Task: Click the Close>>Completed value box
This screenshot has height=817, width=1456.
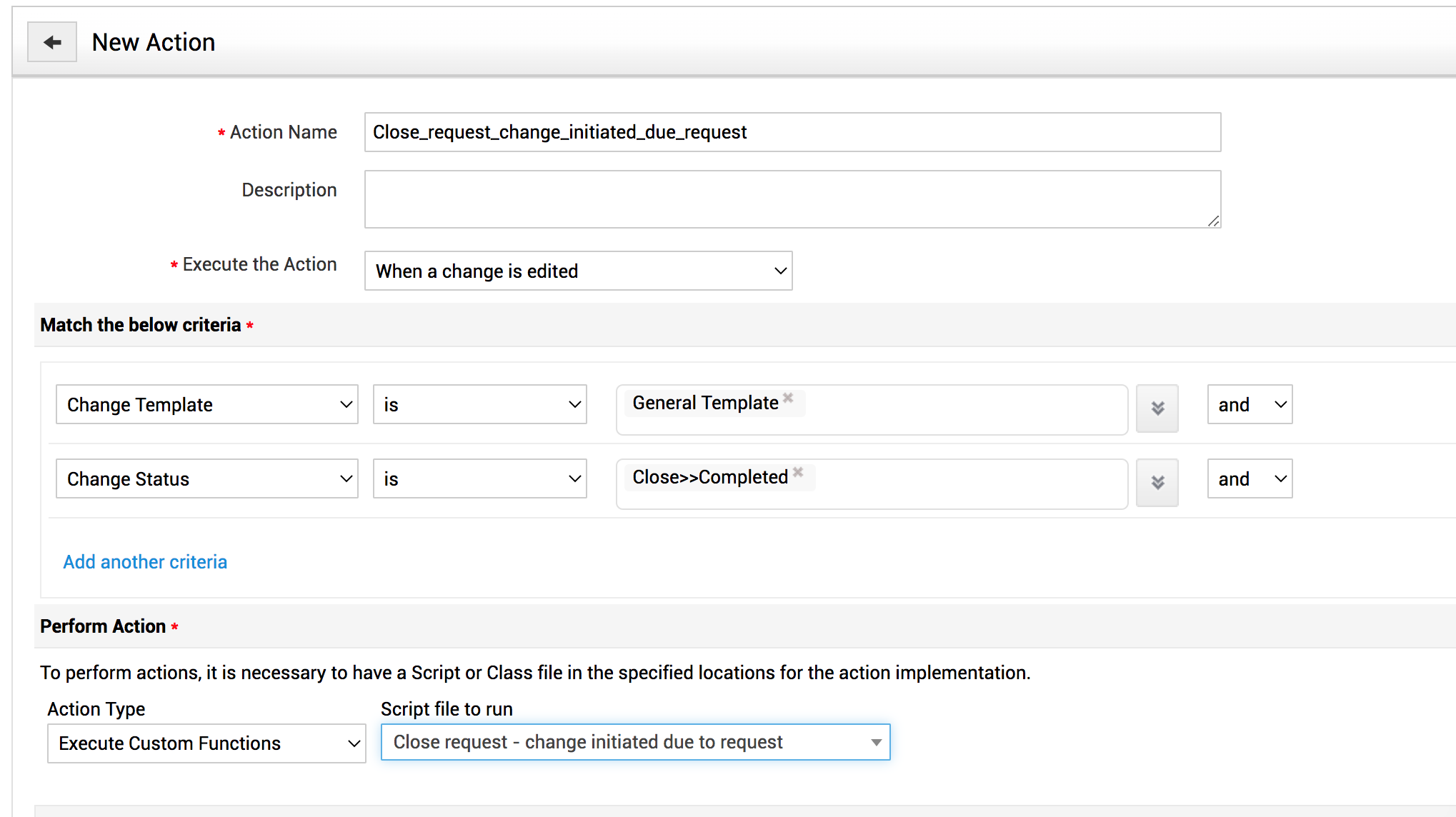Action: [x=964, y=484]
